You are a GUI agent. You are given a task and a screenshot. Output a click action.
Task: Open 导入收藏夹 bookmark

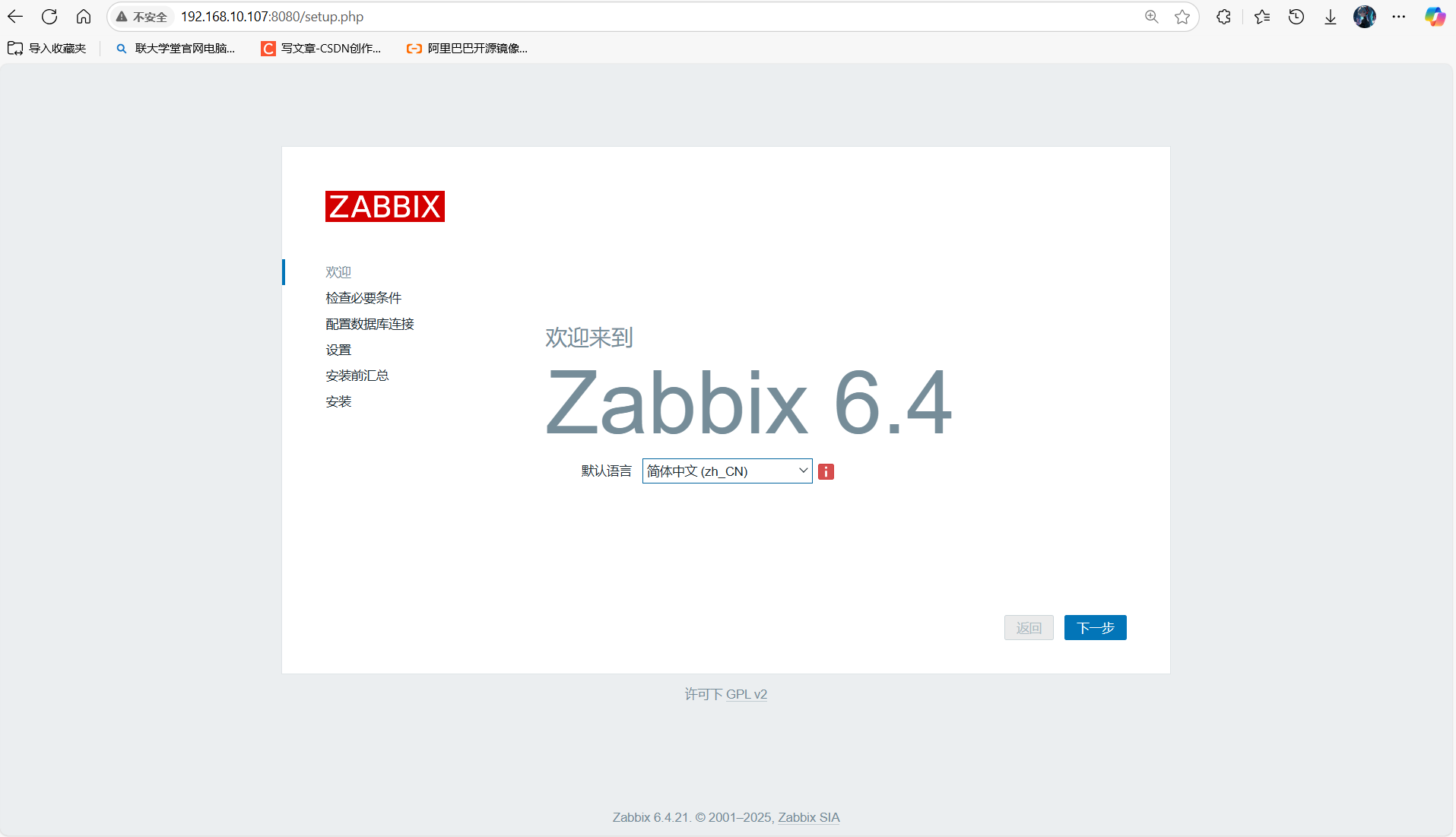pos(47,49)
